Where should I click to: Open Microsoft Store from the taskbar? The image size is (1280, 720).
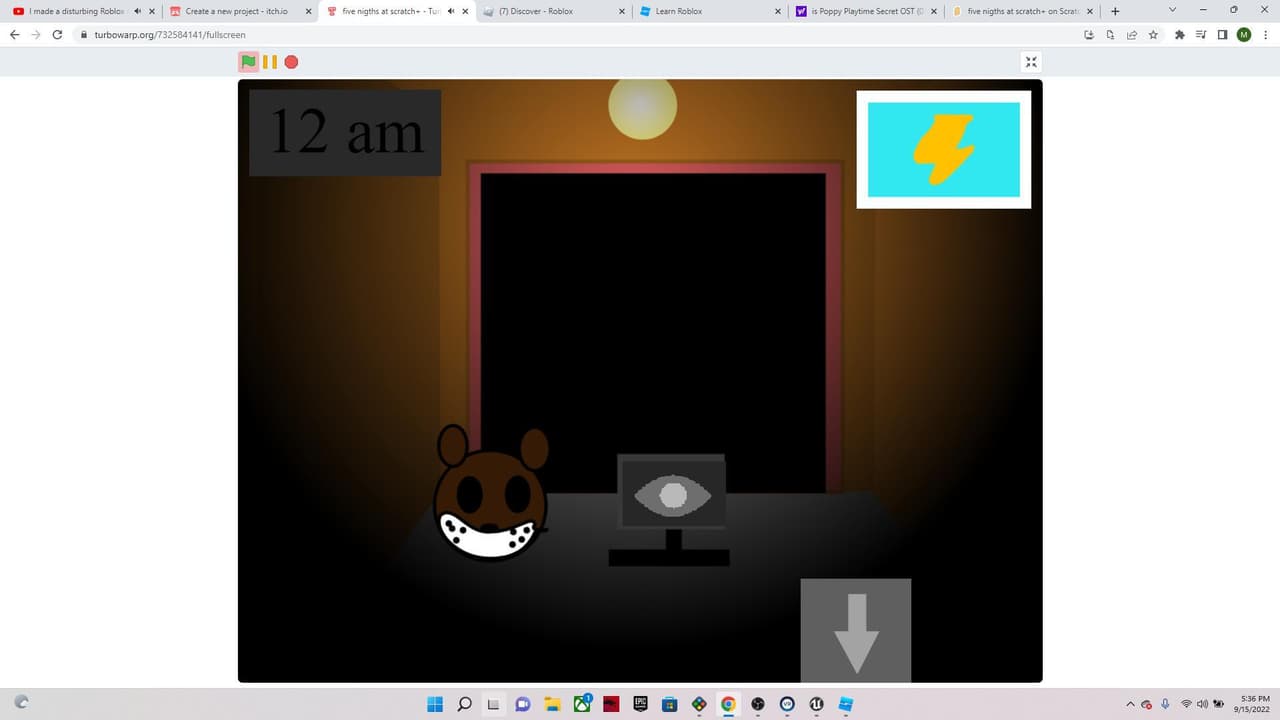click(670, 704)
